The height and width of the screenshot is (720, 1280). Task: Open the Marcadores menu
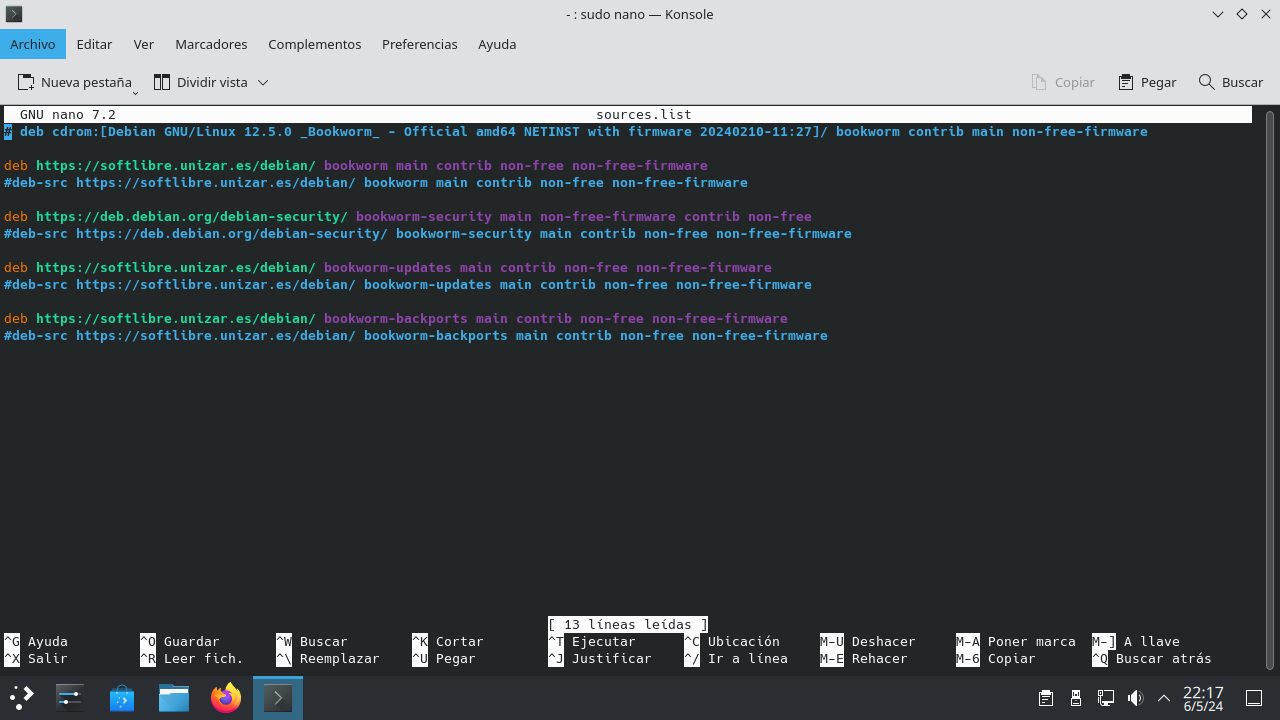tap(211, 44)
